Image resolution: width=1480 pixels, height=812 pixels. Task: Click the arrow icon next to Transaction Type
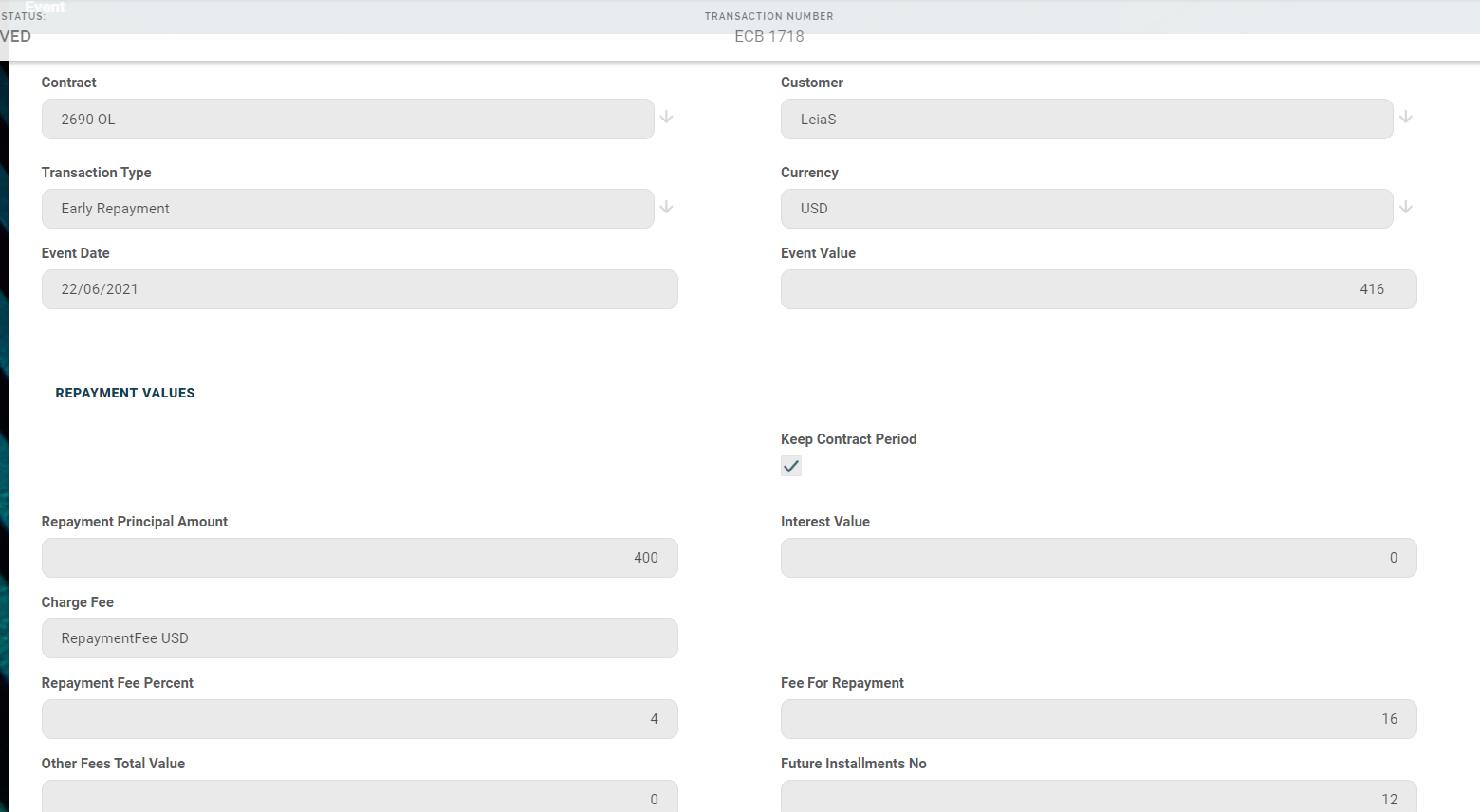coord(666,207)
